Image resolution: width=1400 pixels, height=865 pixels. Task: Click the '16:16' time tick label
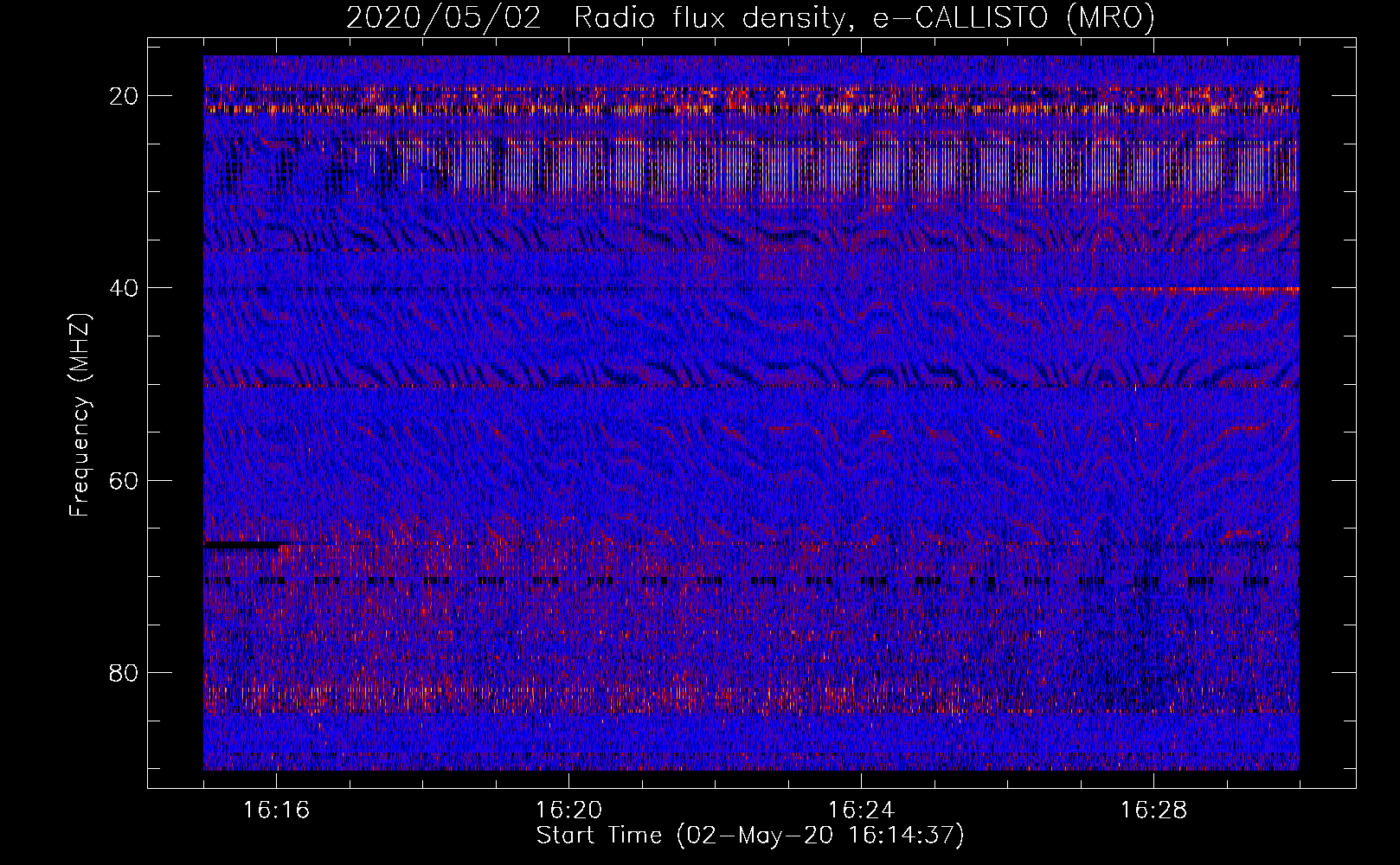pyautogui.click(x=276, y=810)
